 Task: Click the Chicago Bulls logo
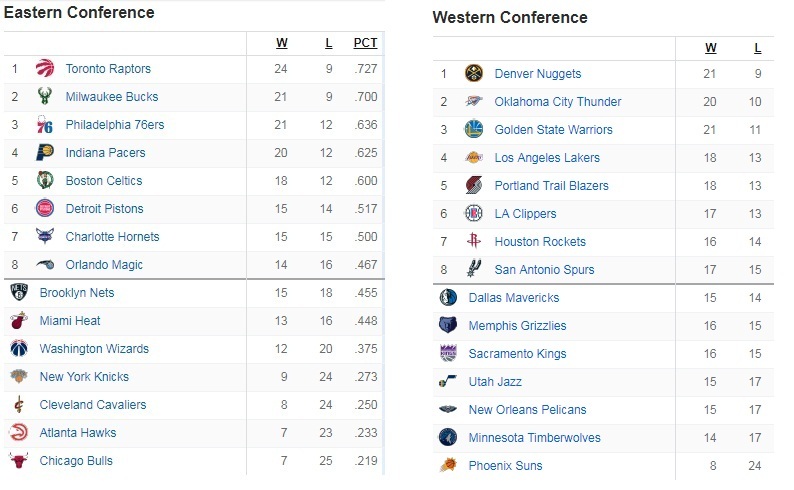pyautogui.click(x=19, y=460)
